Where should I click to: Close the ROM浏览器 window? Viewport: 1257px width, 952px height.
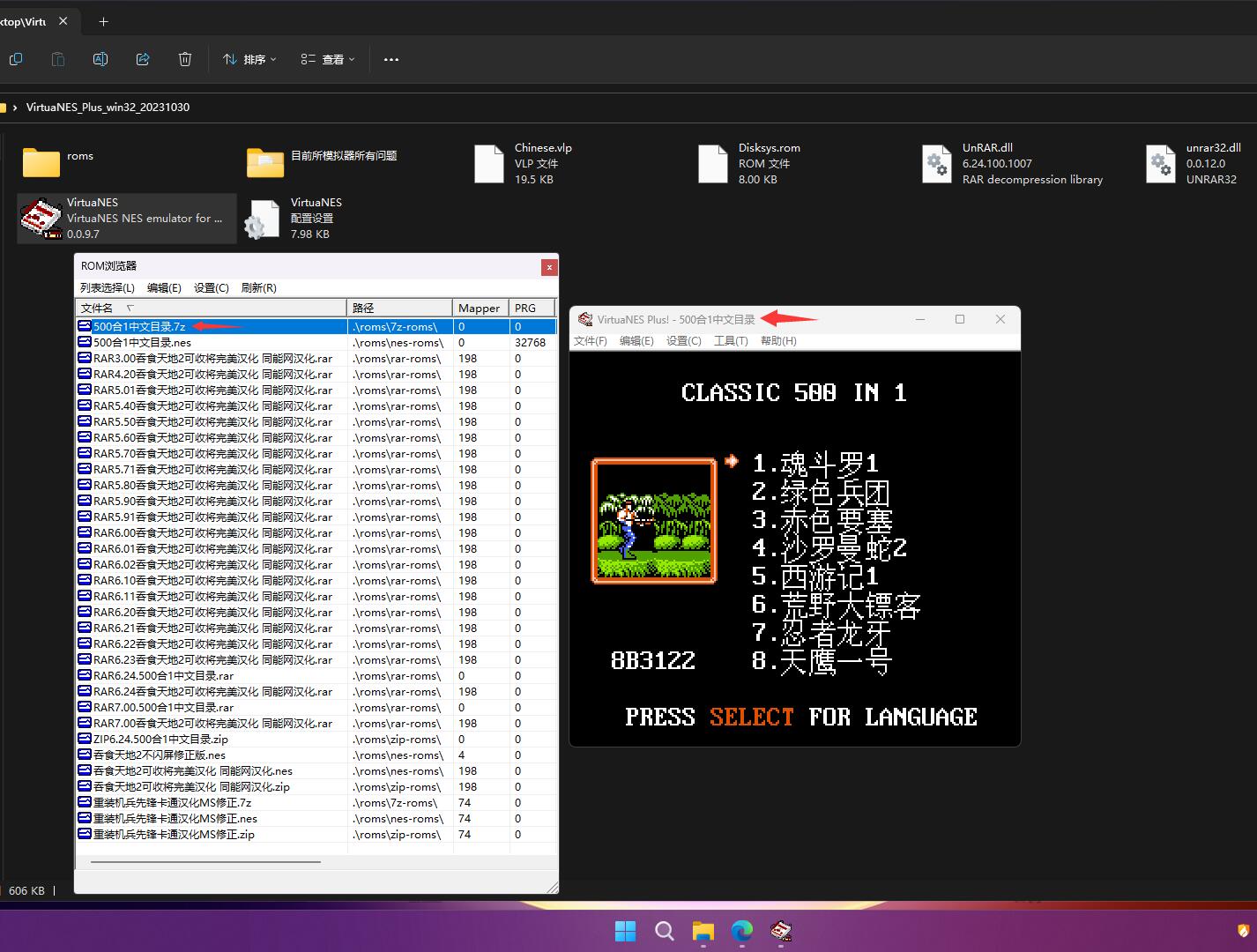coord(549,266)
